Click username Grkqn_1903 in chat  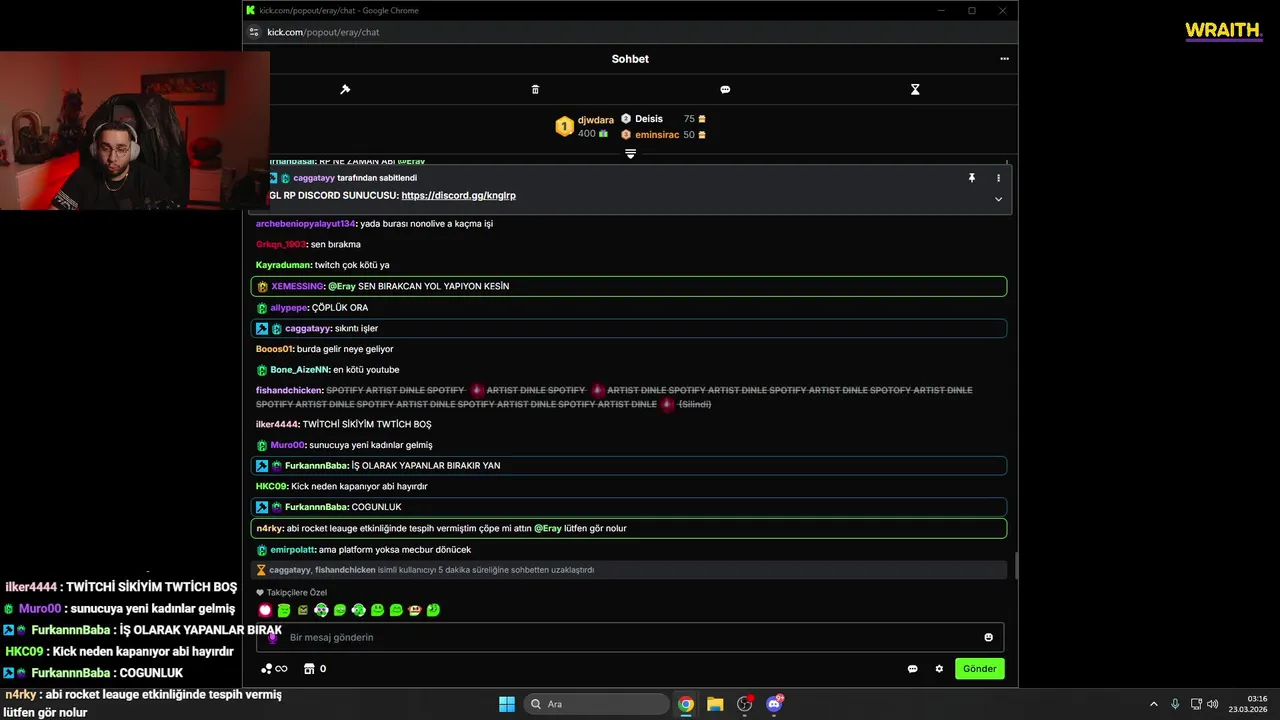point(281,245)
